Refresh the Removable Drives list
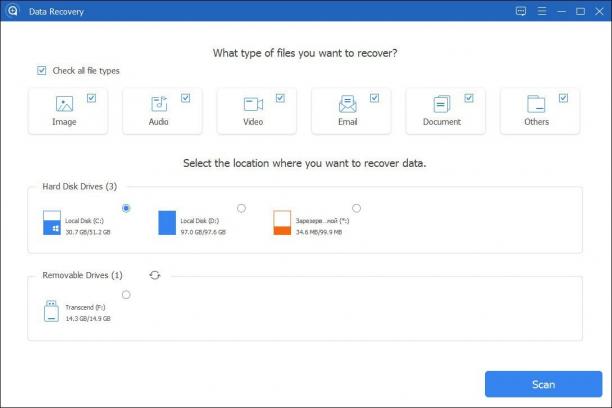Image resolution: width=612 pixels, height=408 pixels. [155, 275]
